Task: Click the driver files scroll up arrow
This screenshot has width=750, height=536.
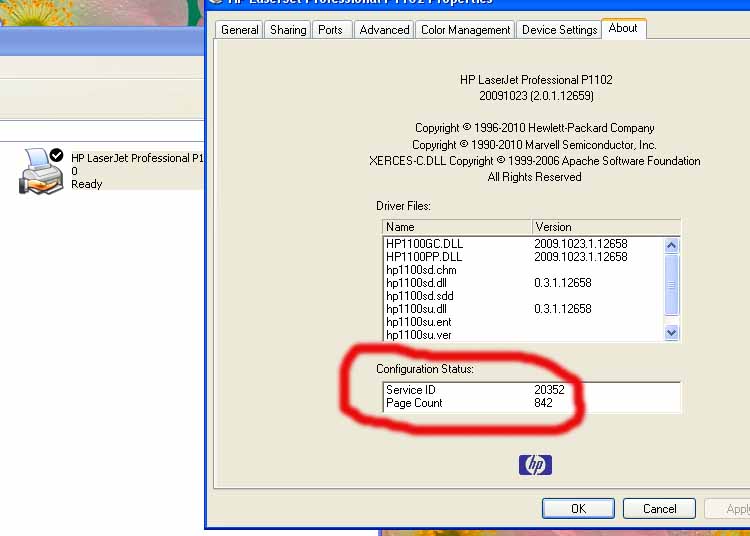Action: [671, 246]
